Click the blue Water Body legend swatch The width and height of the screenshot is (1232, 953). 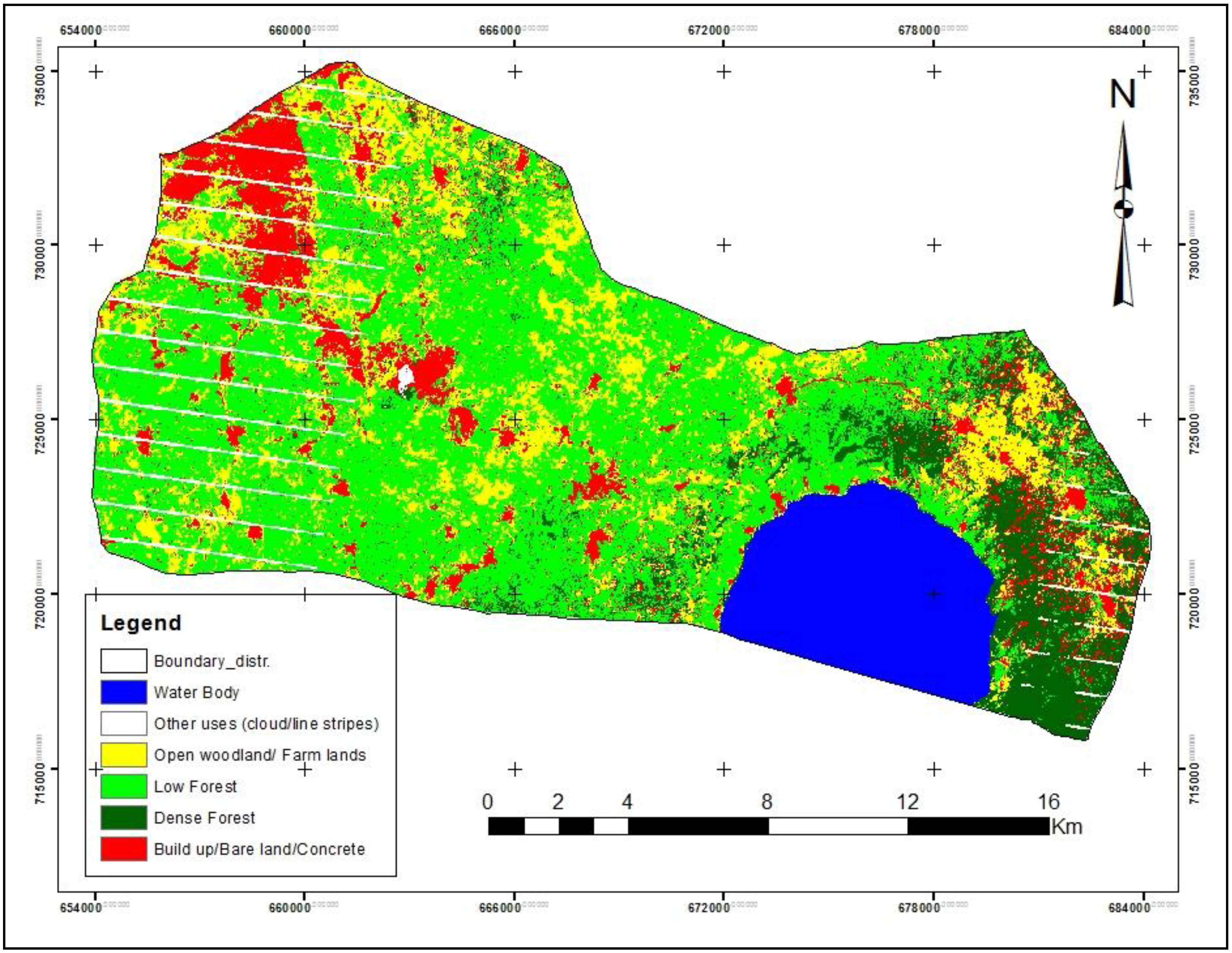pos(124,692)
